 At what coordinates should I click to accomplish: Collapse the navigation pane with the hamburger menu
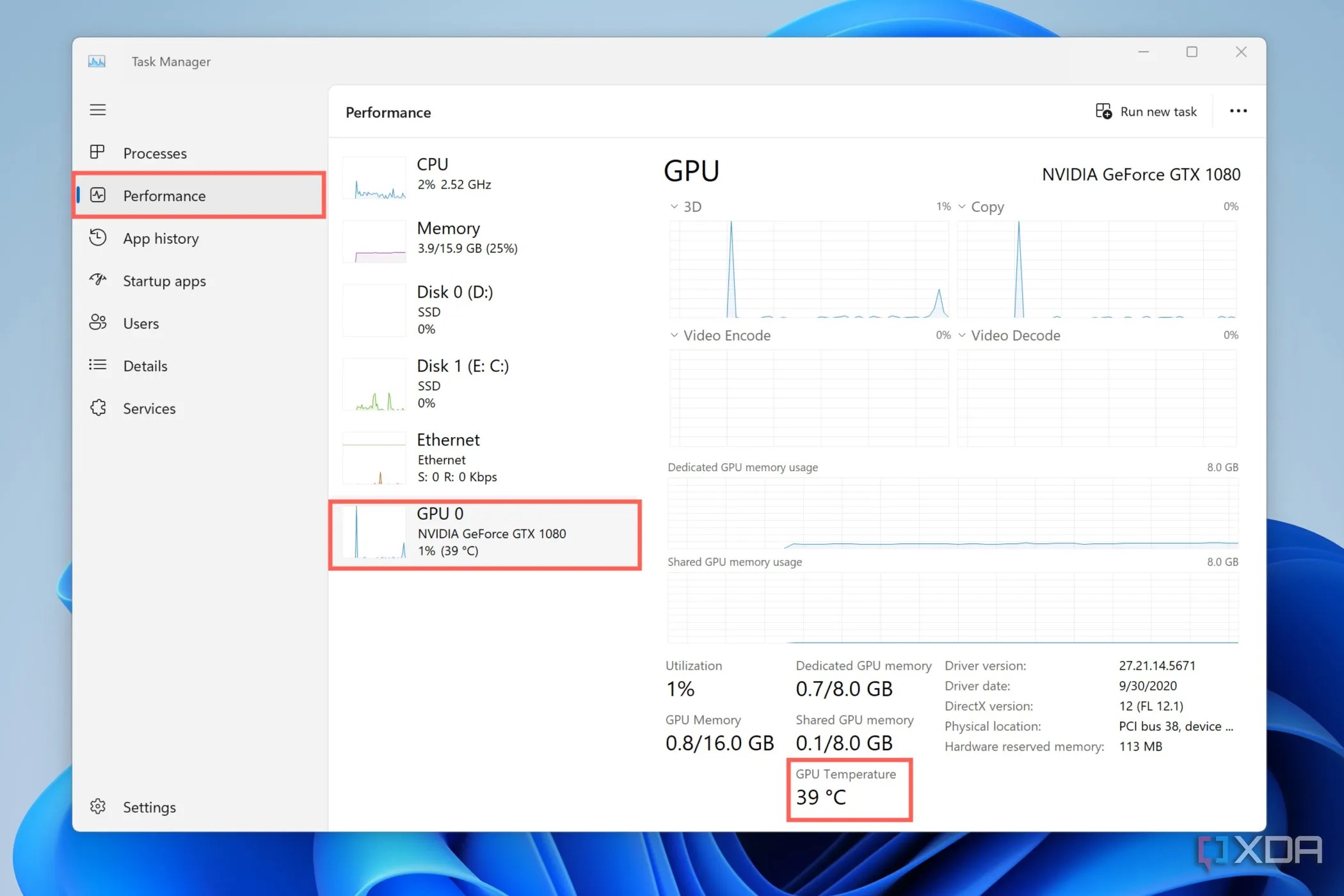[97, 109]
